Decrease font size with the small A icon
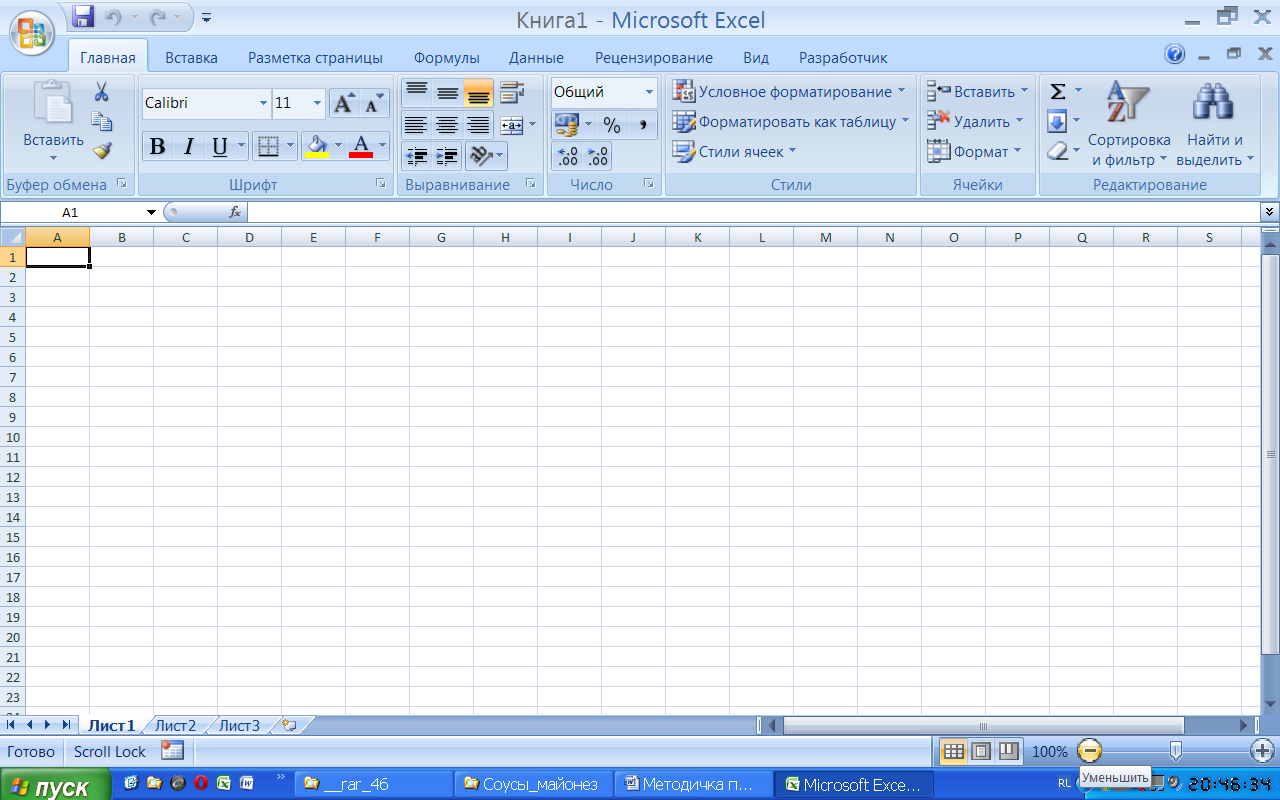The width and height of the screenshot is (1280, 800). 373,103
